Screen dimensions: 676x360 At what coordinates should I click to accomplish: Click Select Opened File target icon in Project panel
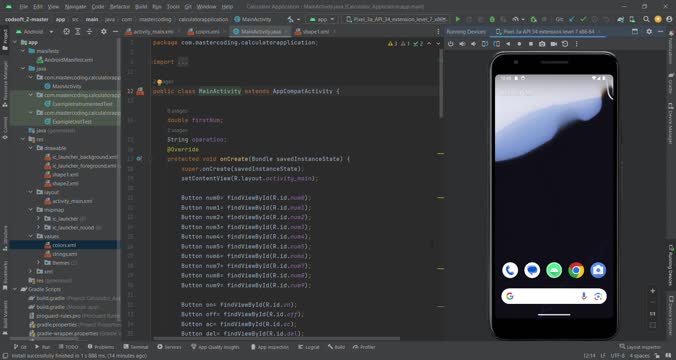tap(66, 31)
